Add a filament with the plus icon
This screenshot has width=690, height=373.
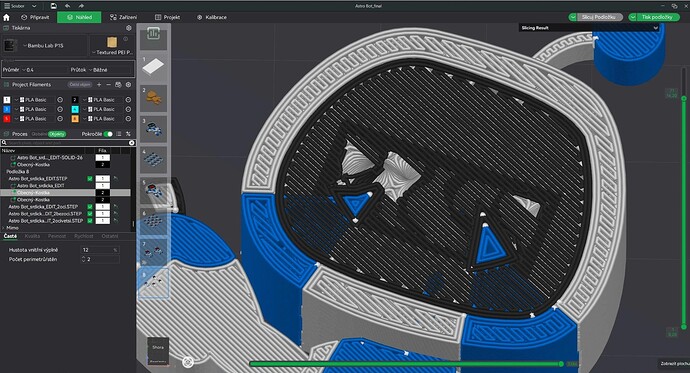(x=99, y=84)
